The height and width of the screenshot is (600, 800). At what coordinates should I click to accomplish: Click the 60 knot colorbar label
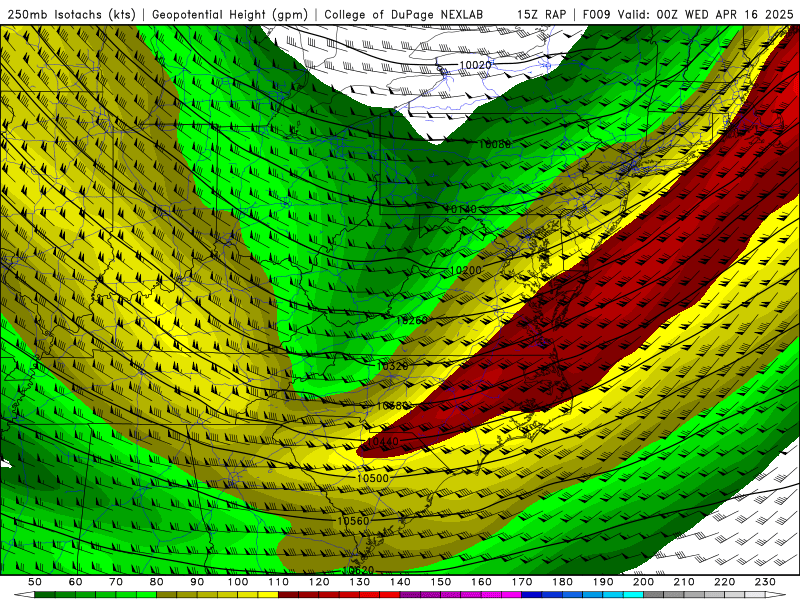click(76, 582)
